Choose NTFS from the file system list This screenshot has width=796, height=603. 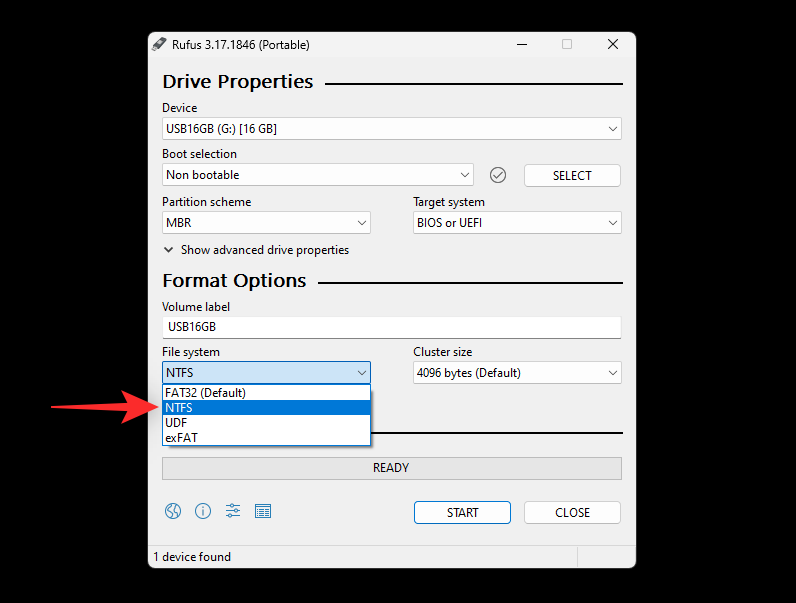[x=267, y=408]
